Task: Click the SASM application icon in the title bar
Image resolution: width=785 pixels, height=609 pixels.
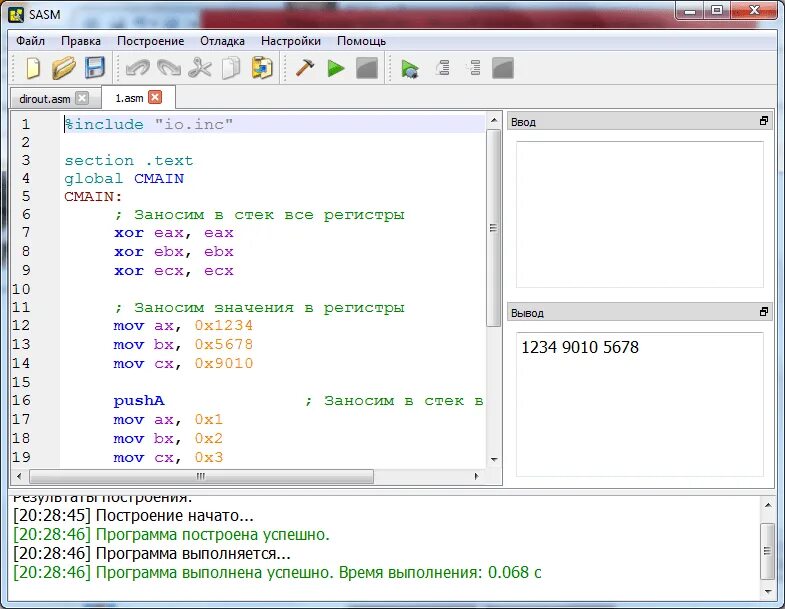Action: coord(16,15)
